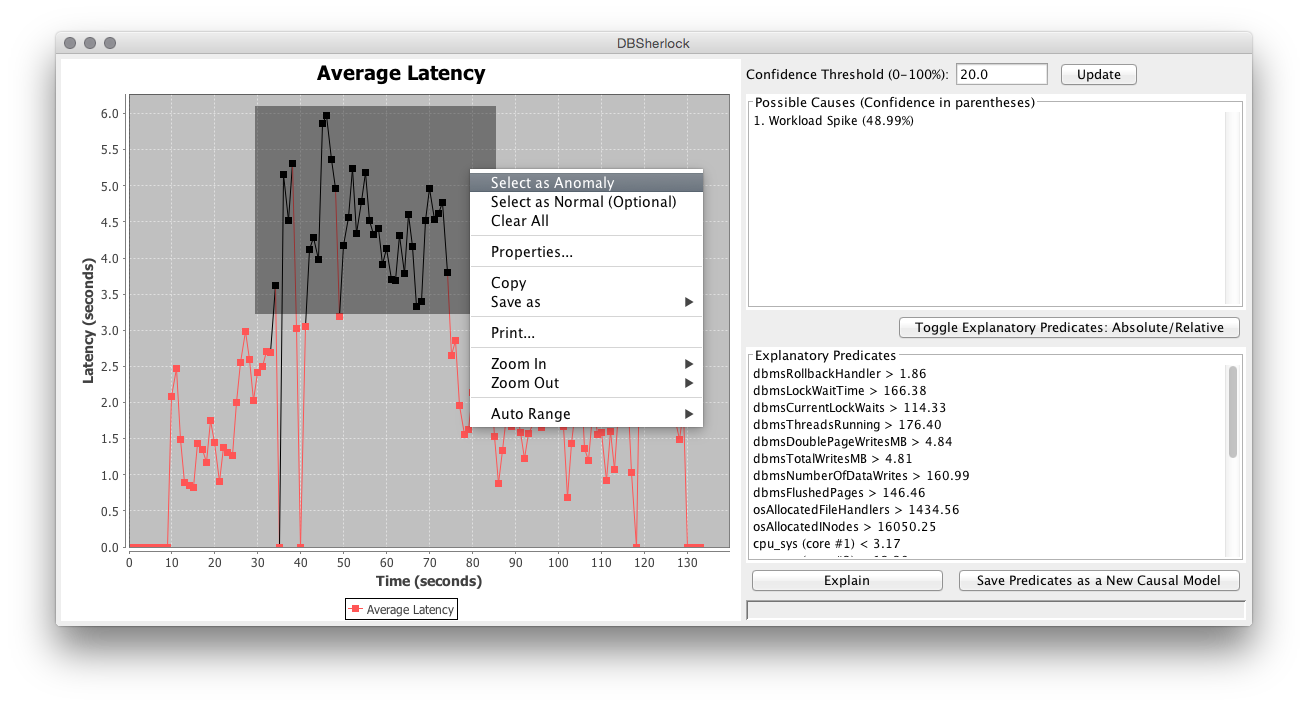Image resolution: width=1308 pixels, height=706 pixels.
Task: Click 'Save Predicates as a New Causal Model'
Action: click(x=1098, y=580)
